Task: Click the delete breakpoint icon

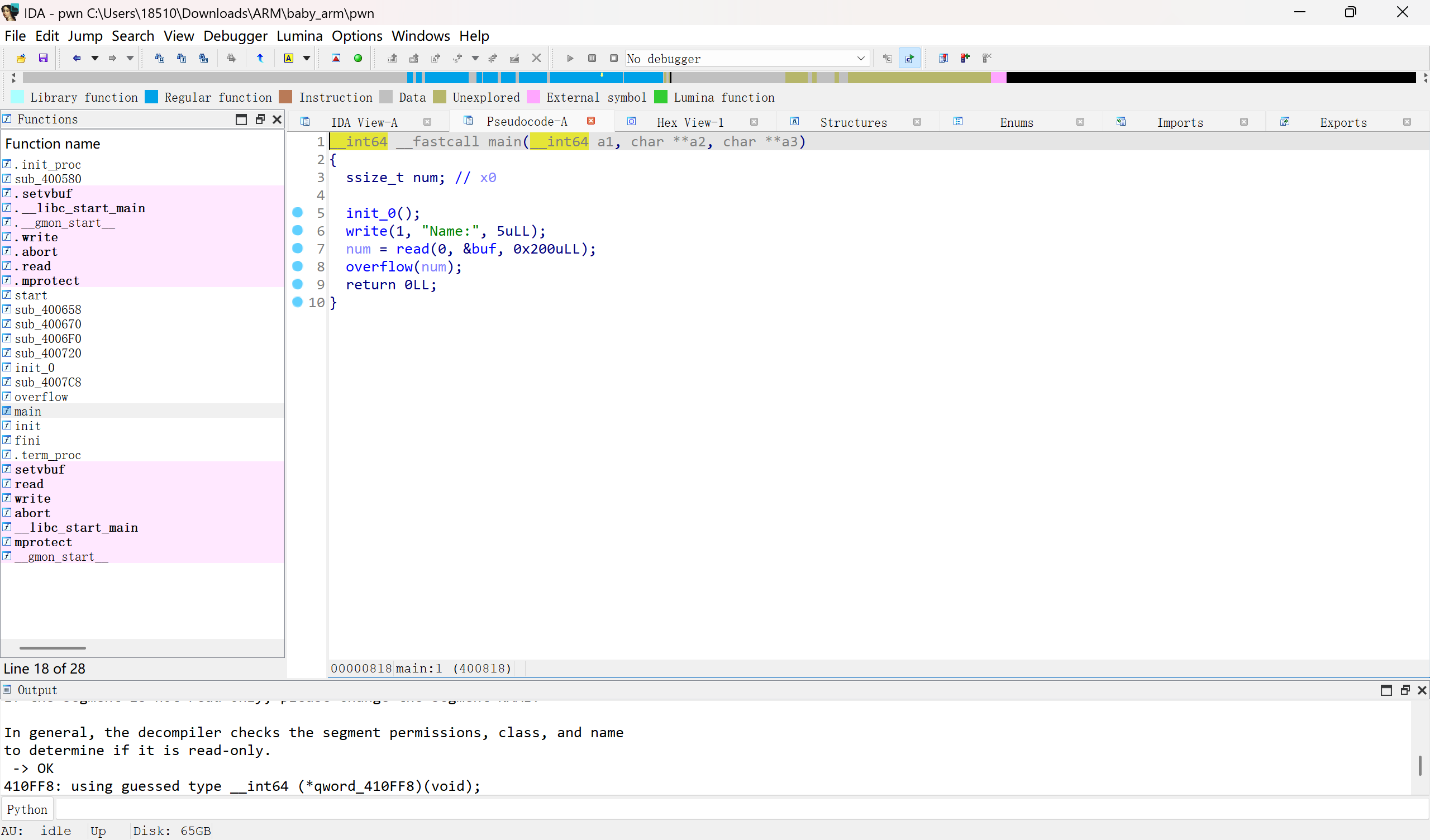Action: pos(988,58)
